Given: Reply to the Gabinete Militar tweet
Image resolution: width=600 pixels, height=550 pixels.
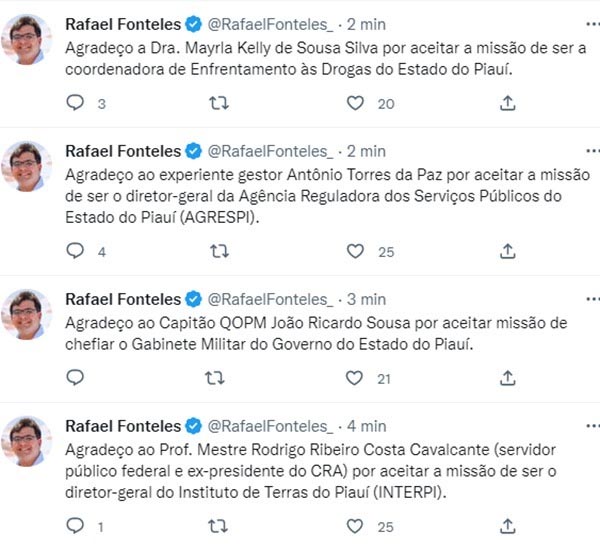Looking at the screenshot, I should [75, 378].
